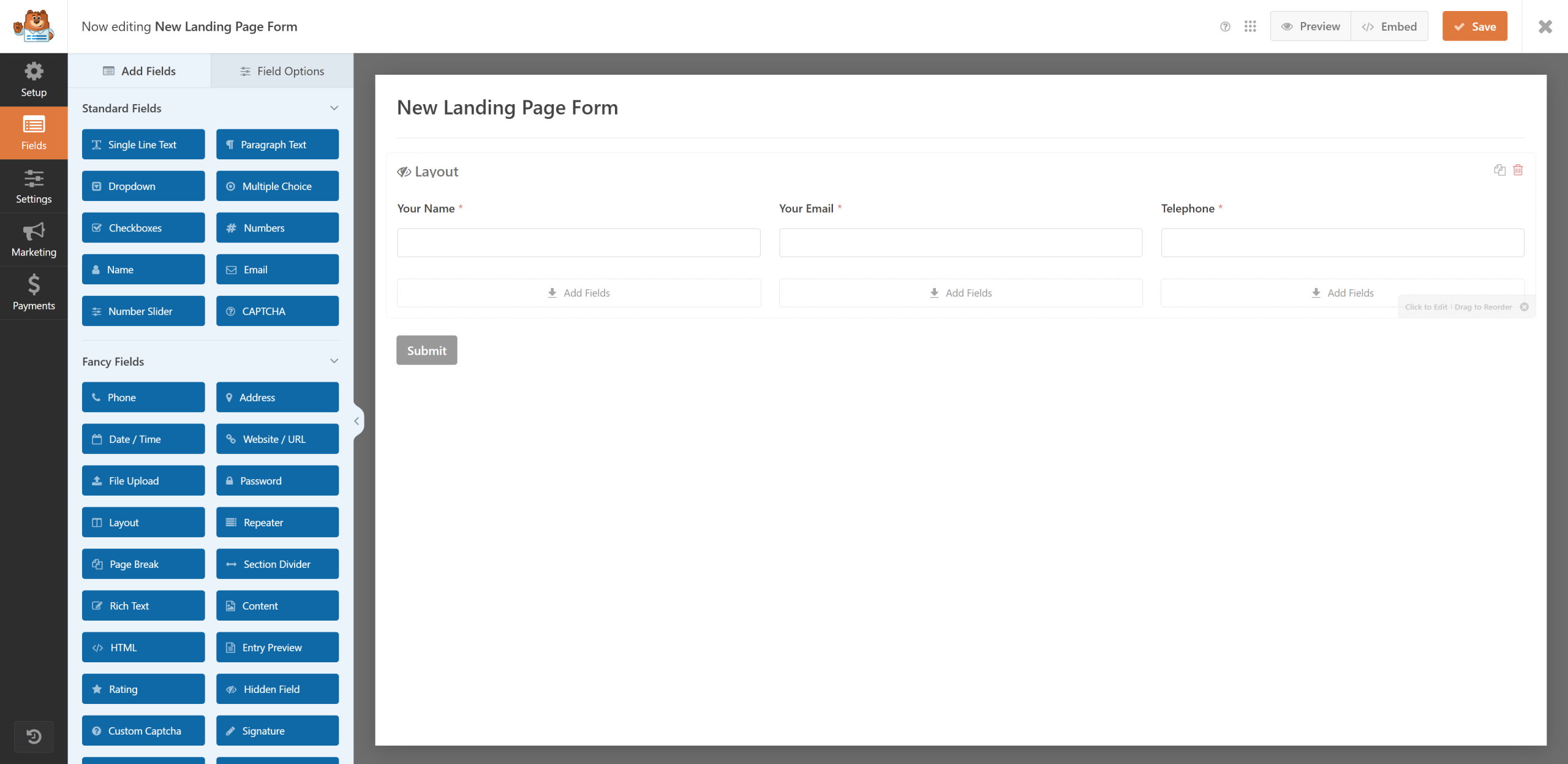The width and height of the screenshot is (1568, 764).
Task: Select the Fields panel icon
Action: (34, 132)
